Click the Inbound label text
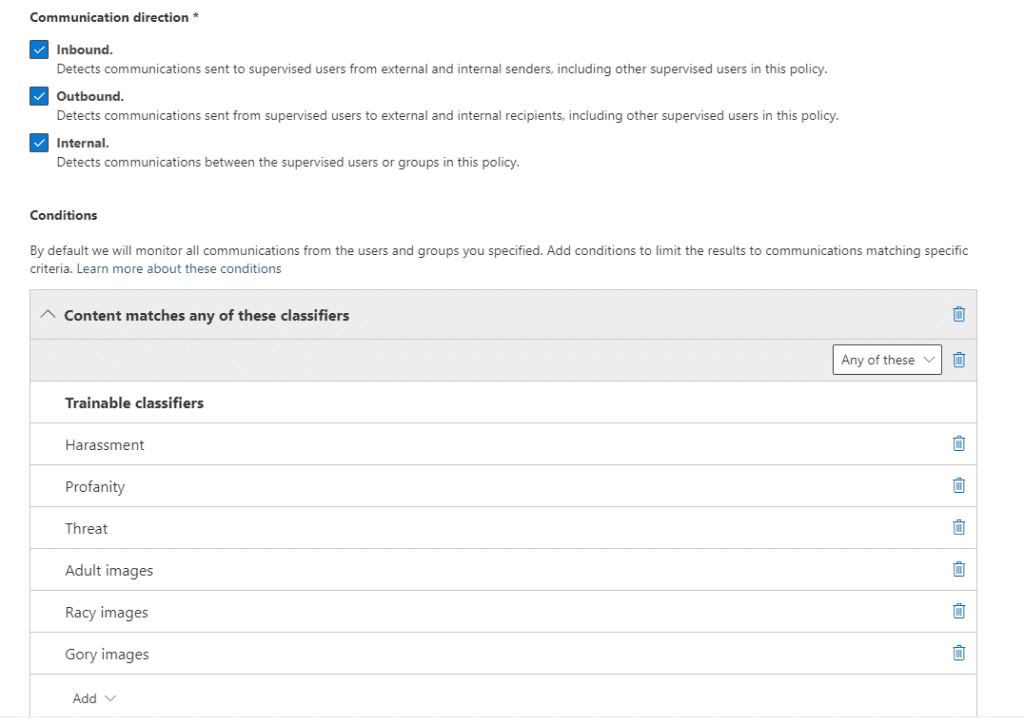This screenshot has height=725, width=1024. pos(84,50)
